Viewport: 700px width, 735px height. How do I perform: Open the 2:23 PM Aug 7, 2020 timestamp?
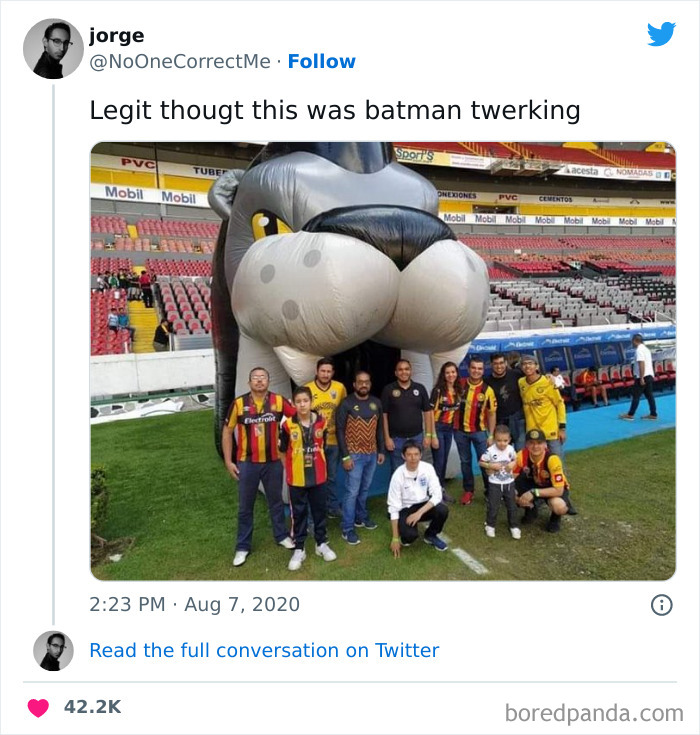(195, 604)
